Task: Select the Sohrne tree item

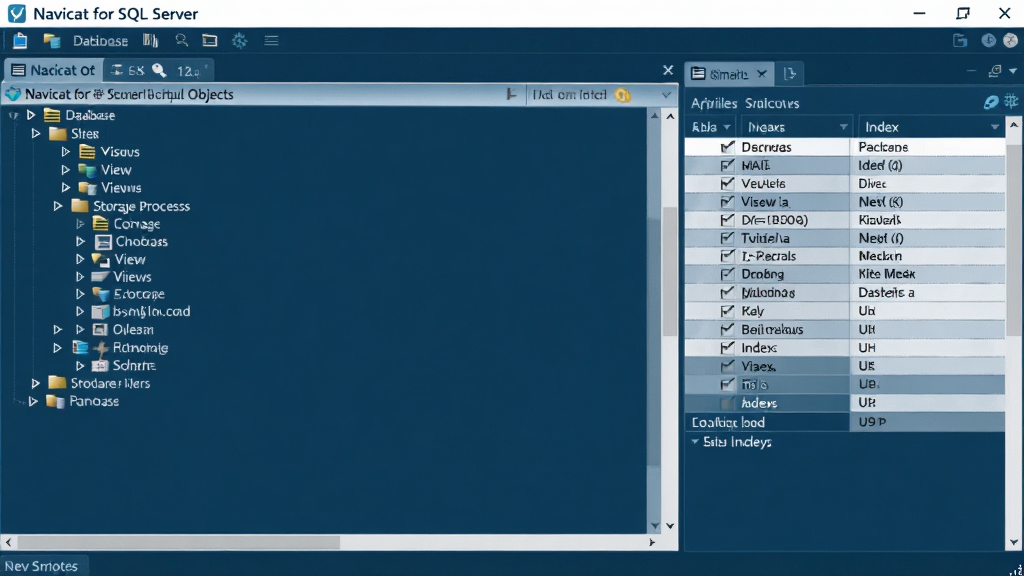Action: (134, 366)
